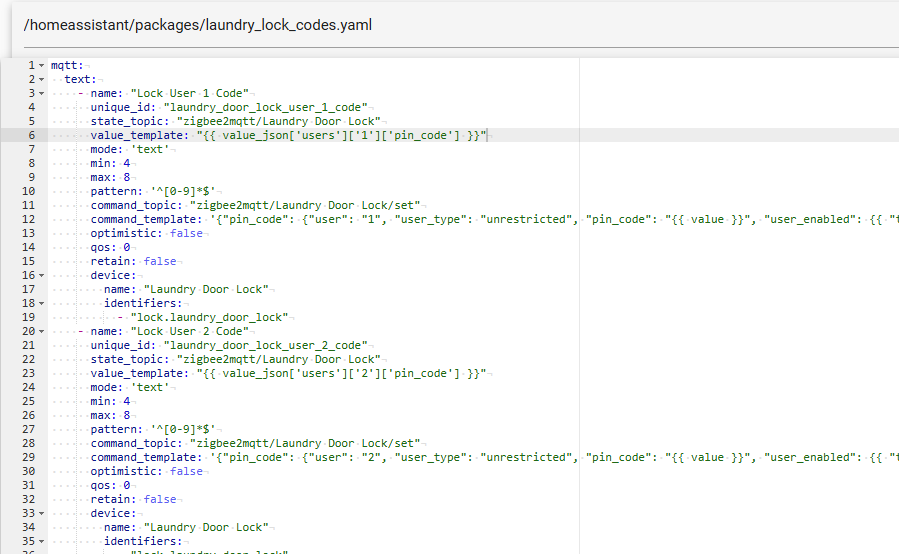Collapse the fold arrow on line 3
This screenshot has width=899, height=554.
tap(41, 93)
